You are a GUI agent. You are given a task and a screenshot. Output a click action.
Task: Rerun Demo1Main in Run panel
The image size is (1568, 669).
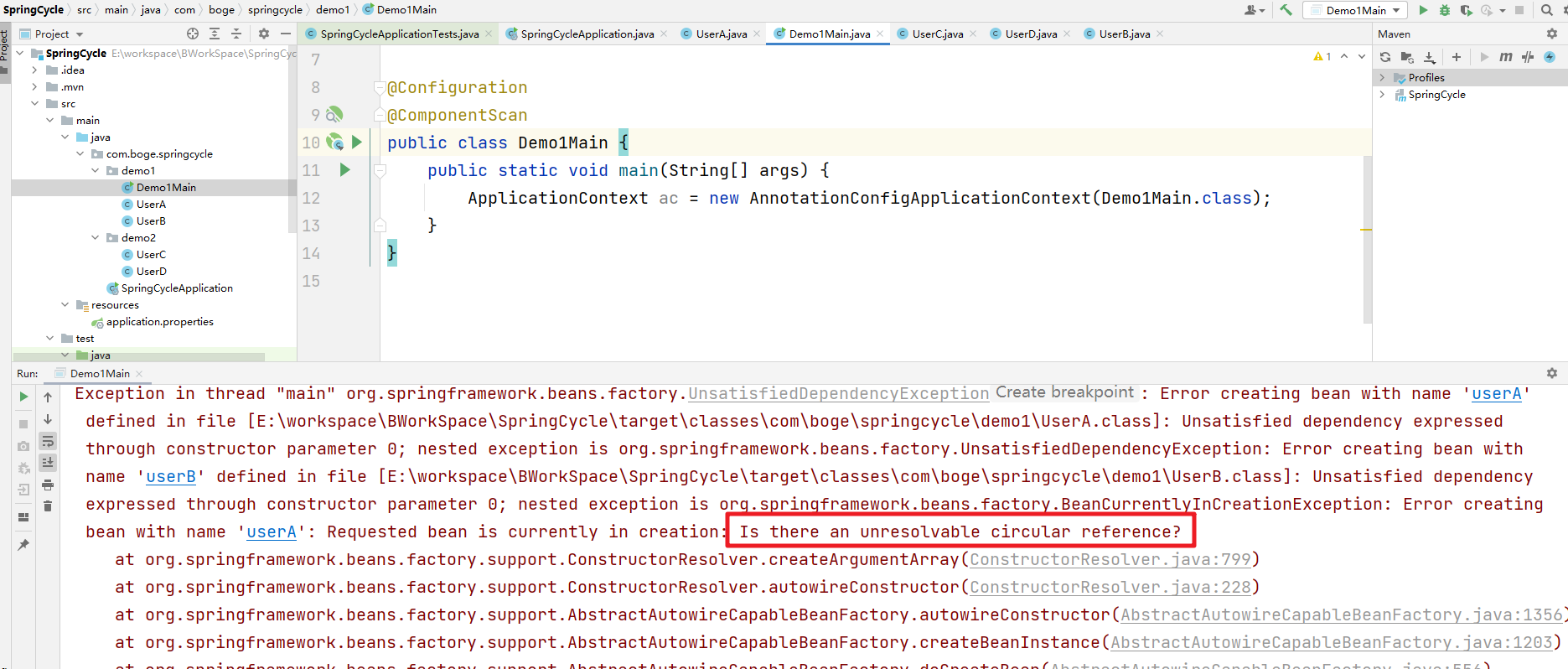click(23, 397)
